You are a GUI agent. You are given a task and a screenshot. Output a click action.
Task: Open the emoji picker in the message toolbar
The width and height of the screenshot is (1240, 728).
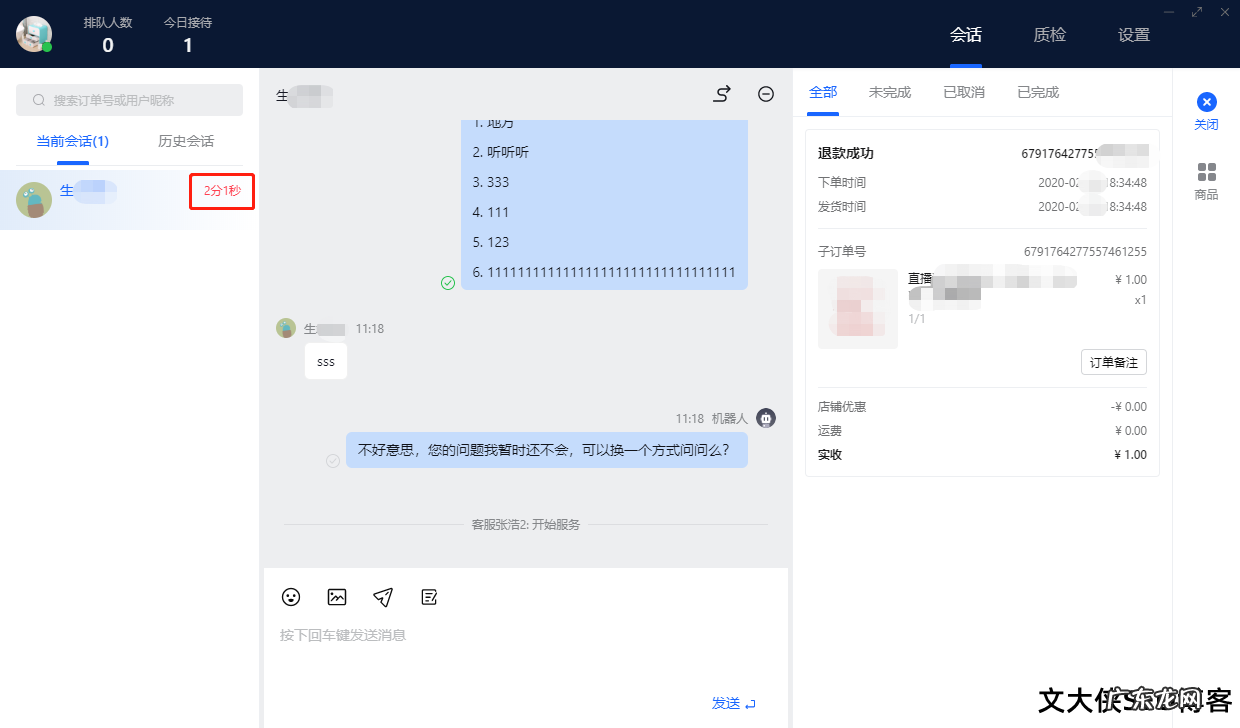[290, 597]
